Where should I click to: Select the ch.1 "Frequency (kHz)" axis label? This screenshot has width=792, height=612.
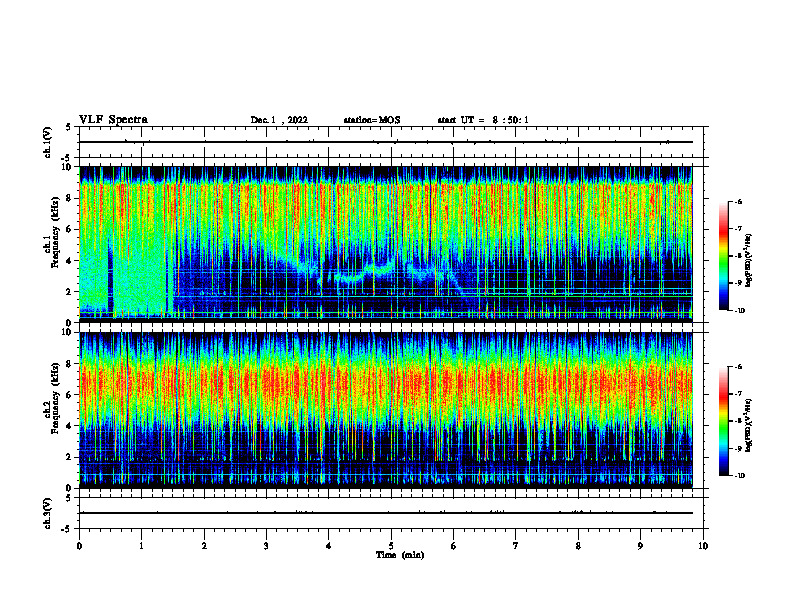[x=56, y=233]
